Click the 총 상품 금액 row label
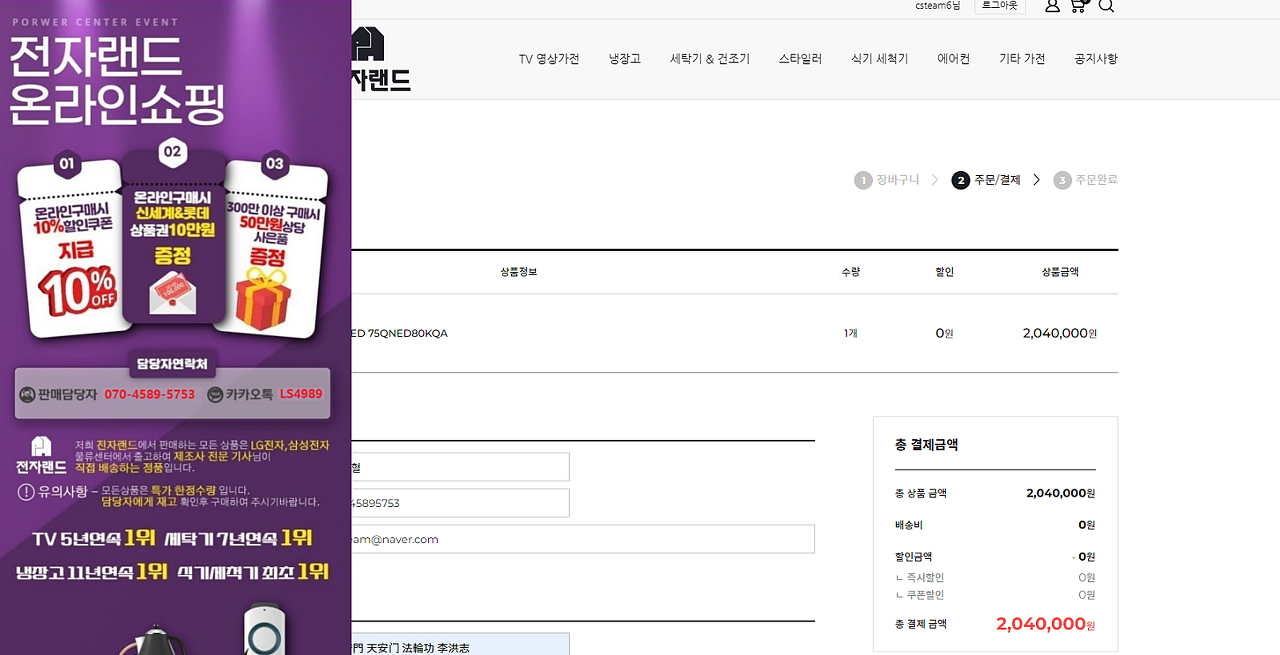The height and width of the screenshot is (655, 1280). click(x=921, y=493)
